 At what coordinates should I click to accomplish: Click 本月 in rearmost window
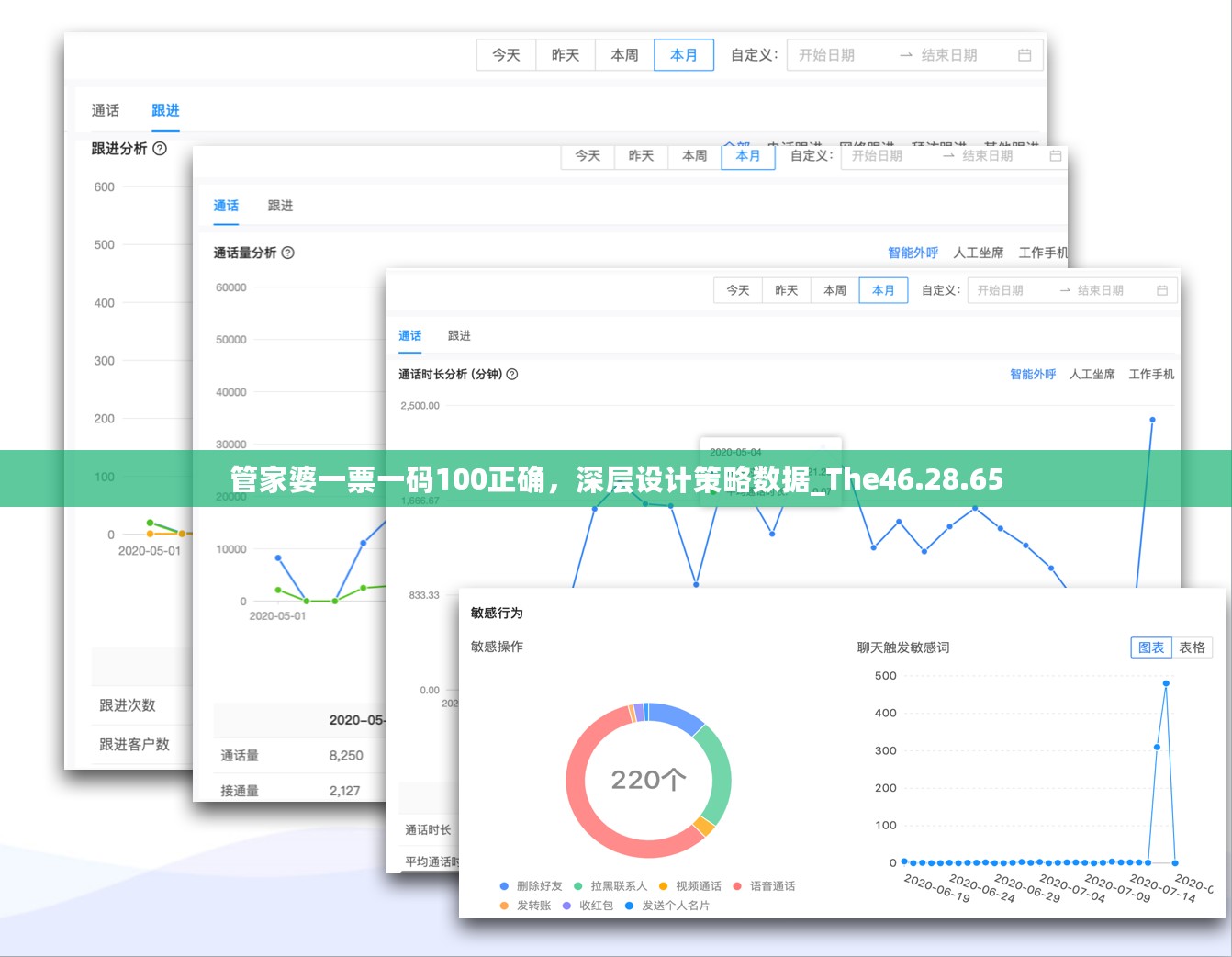pos(684,55)
